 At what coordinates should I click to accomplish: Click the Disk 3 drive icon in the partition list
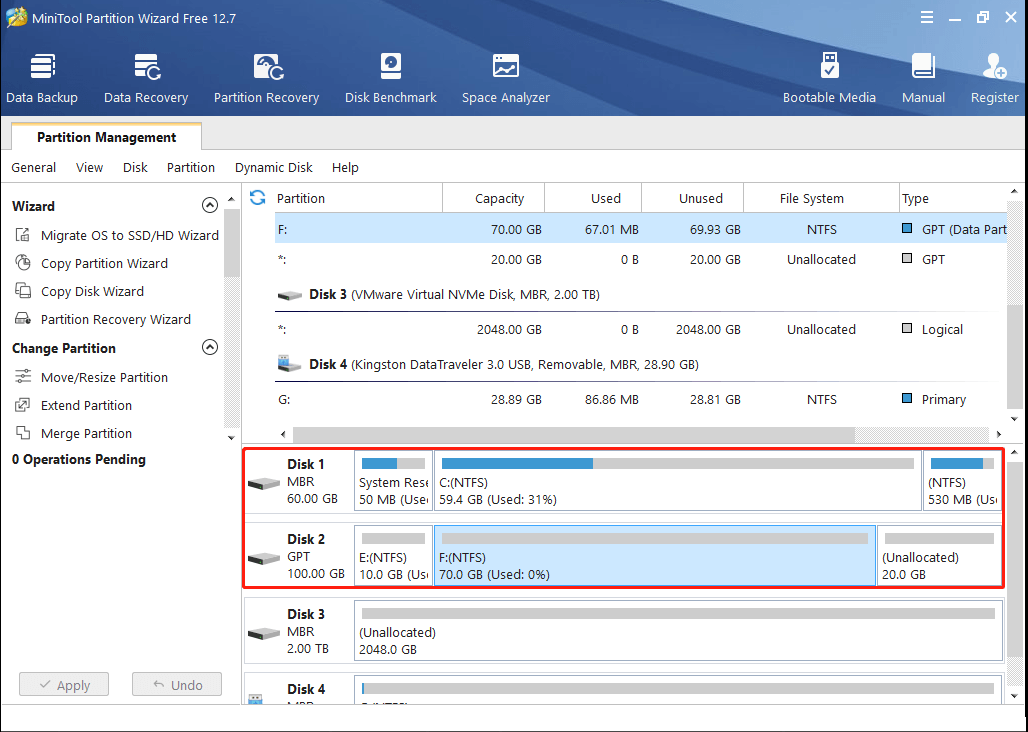tap(289, 296)
